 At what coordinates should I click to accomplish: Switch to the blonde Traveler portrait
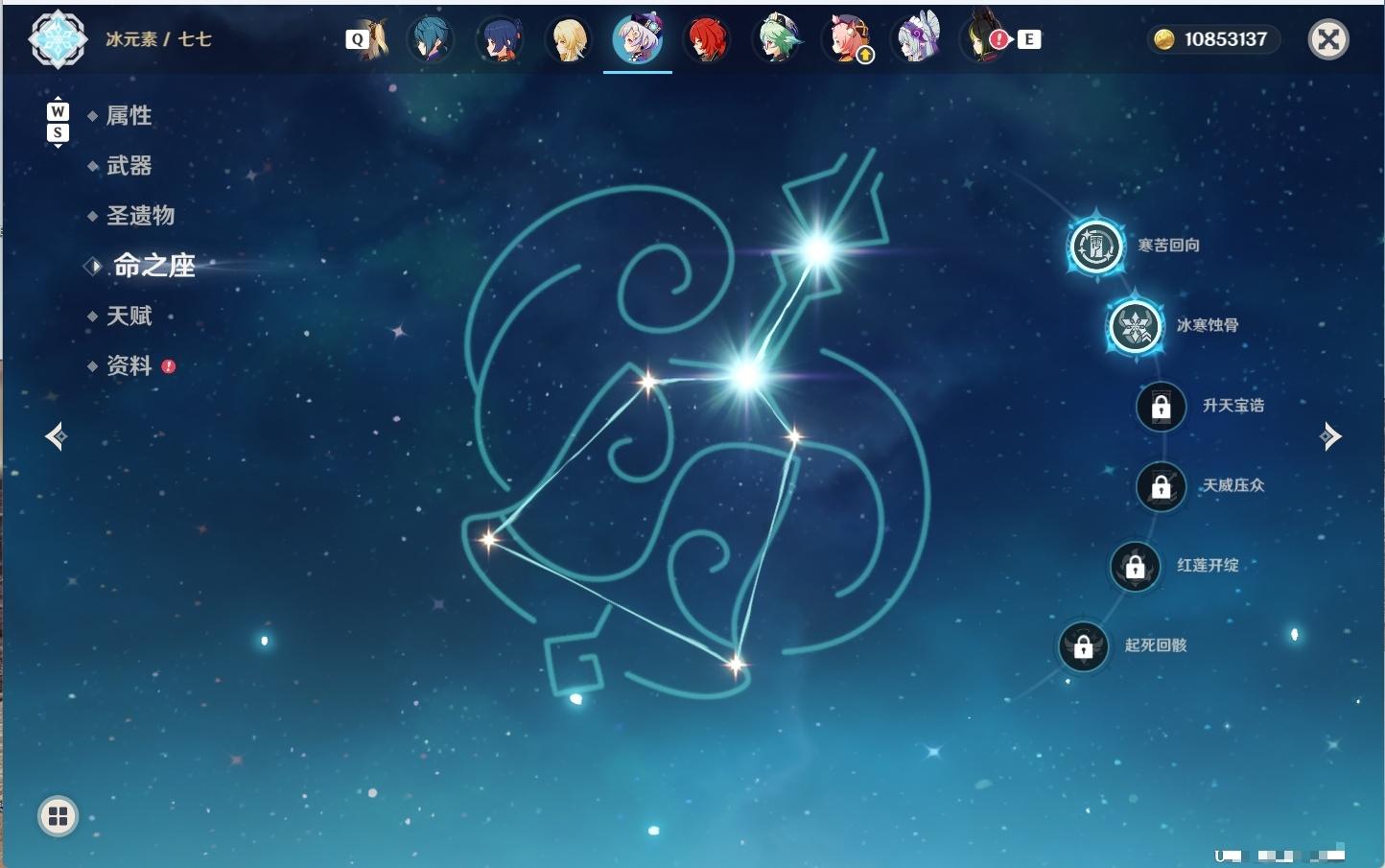click(x=568, y=39)
